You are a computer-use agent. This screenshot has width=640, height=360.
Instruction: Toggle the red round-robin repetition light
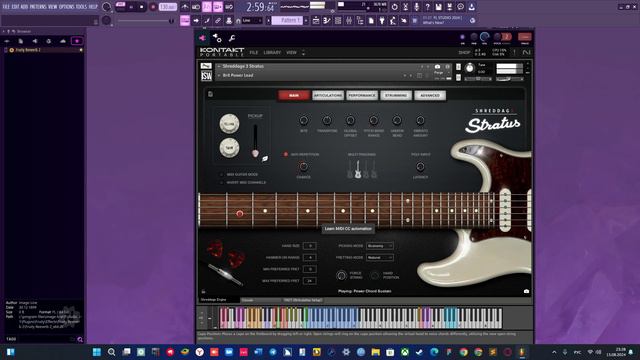coord(286,154)
